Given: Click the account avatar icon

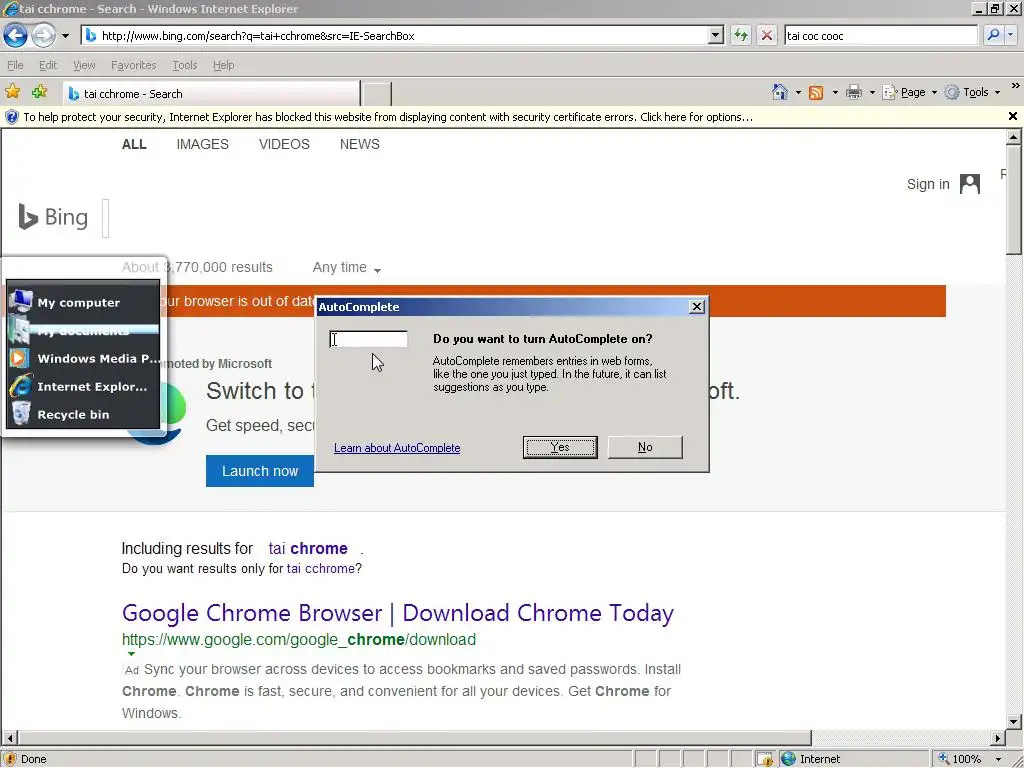Looking at the screenshot, I should coord(970,184).
